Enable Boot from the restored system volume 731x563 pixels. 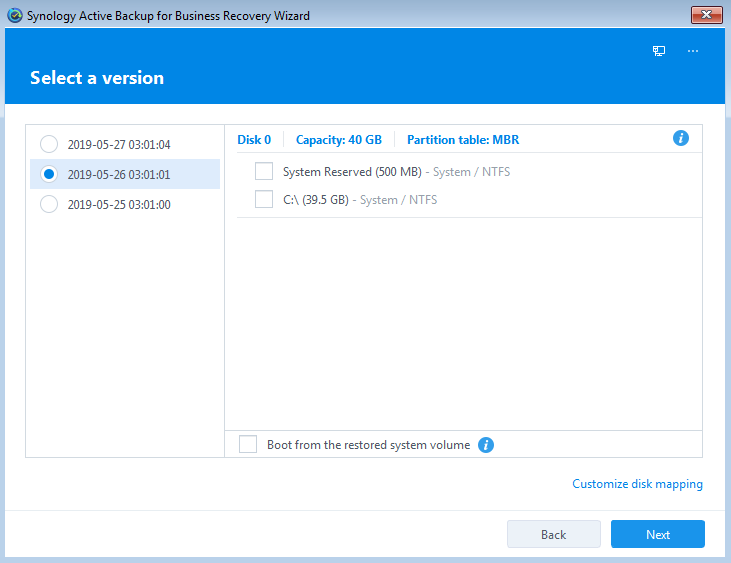tap(248, 444)
